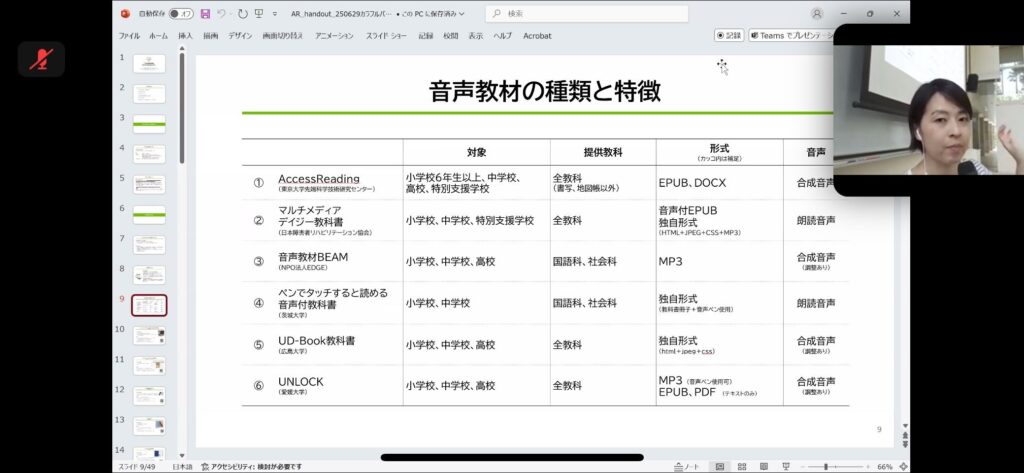Open the 表示 ribbon tab
1024x473 pixels.
(x=475, y=36)
